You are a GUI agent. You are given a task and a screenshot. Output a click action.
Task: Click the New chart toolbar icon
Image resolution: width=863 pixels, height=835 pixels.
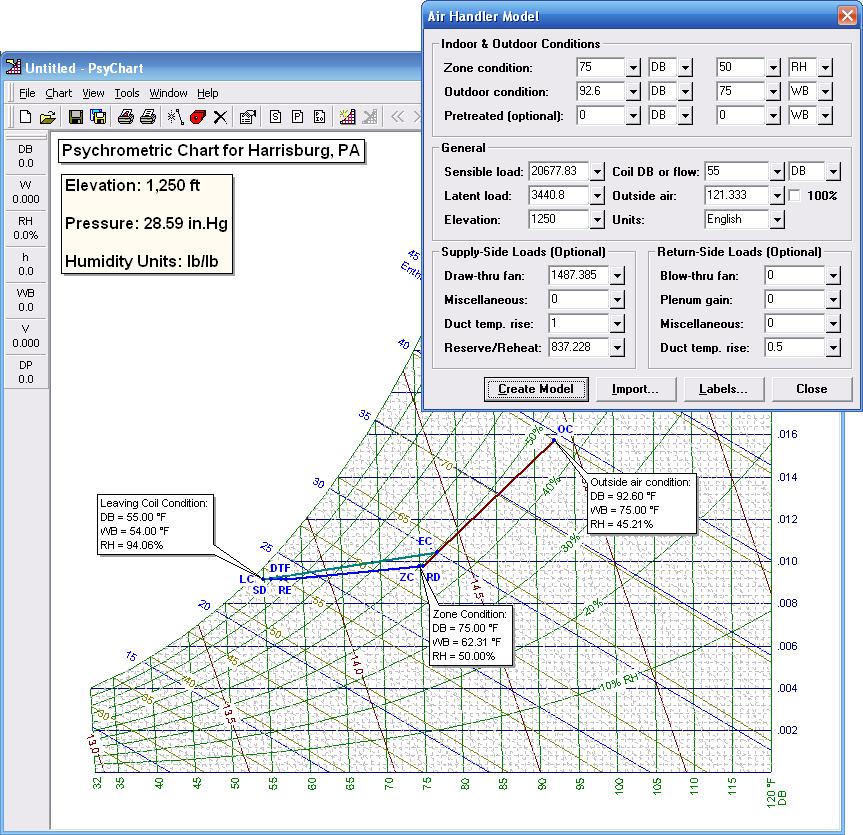click(25, 117)
